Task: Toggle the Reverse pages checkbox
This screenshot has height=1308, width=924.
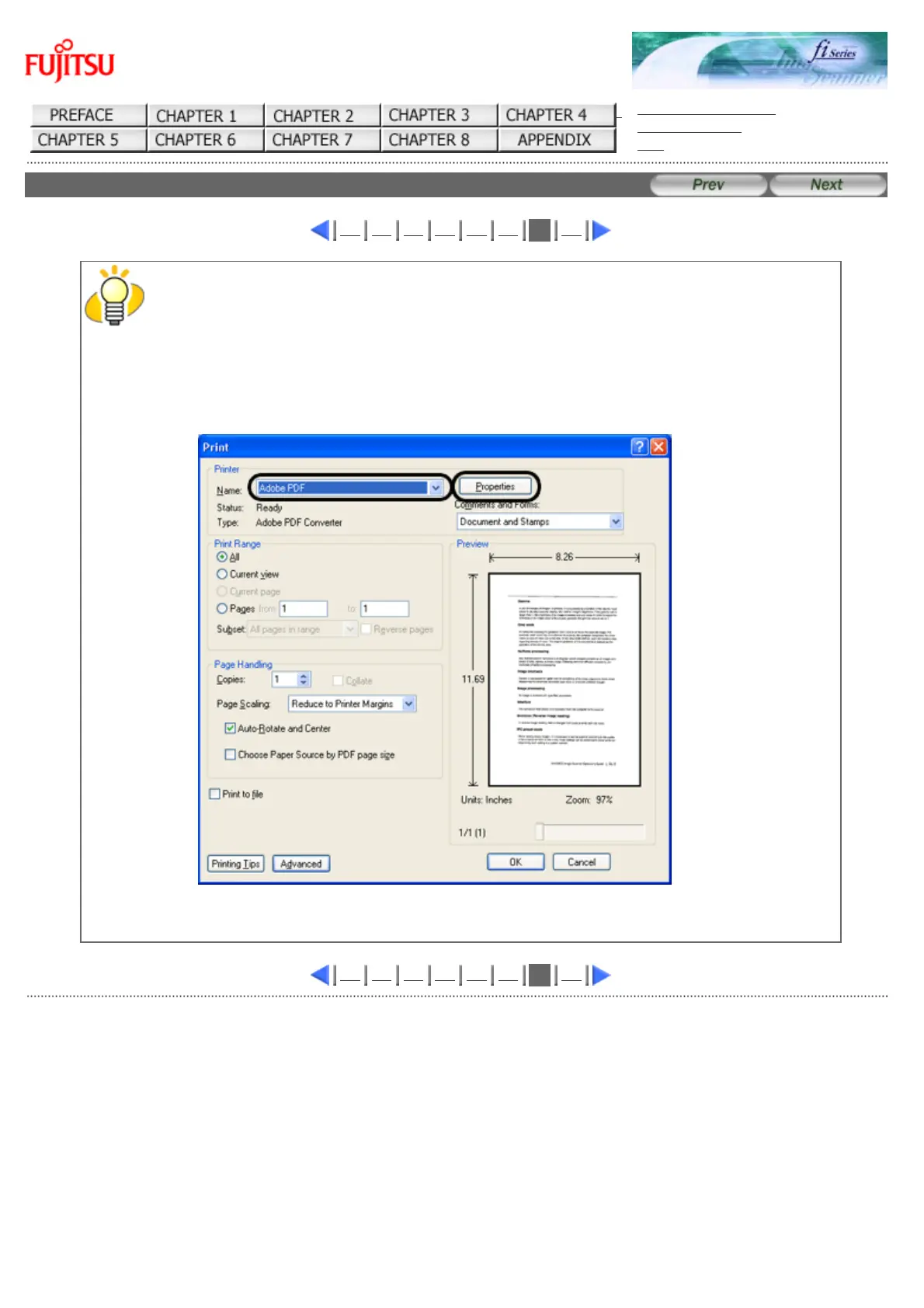Action: 366,629
